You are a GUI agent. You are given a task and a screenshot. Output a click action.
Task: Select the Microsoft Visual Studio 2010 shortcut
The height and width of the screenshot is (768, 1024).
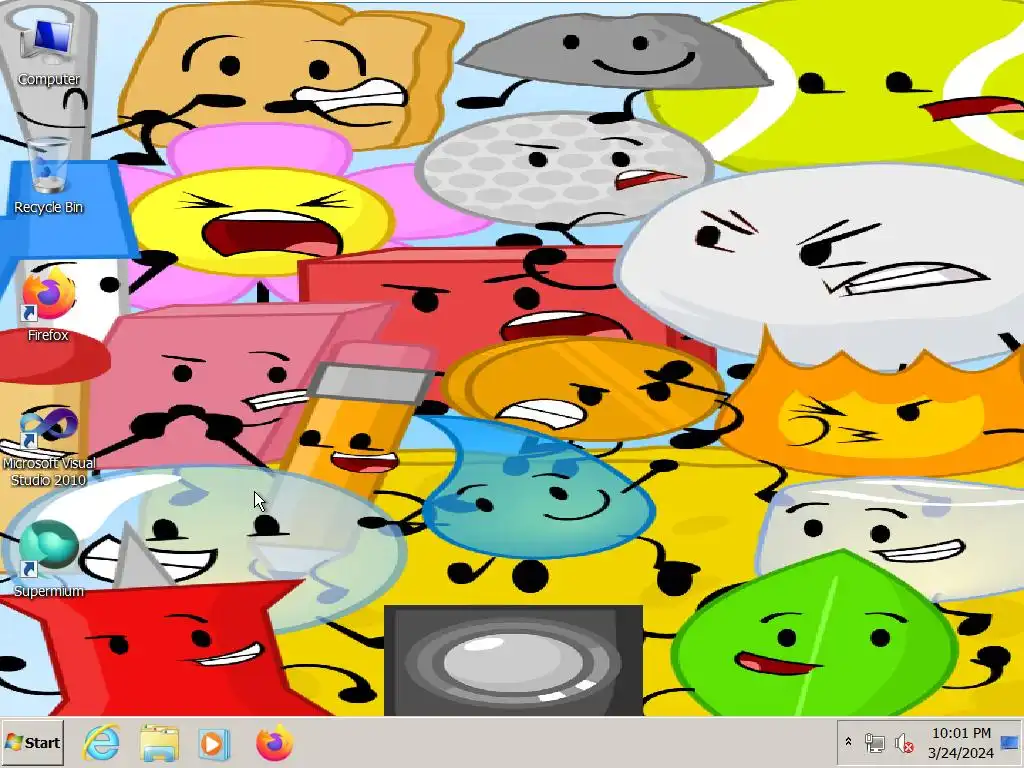48,447
